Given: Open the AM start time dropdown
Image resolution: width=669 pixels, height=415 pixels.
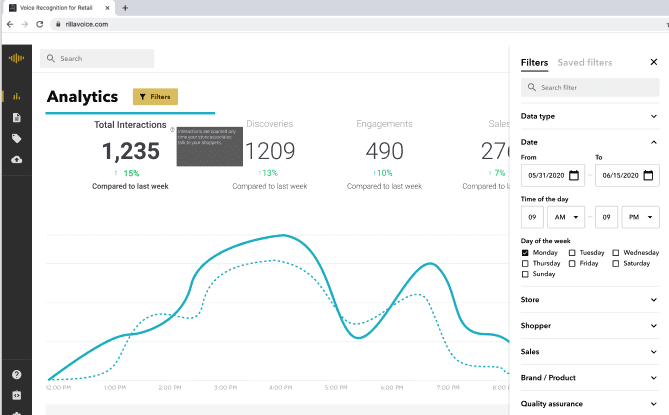Looking at the screenshot, I should click(x=565, y=217).
